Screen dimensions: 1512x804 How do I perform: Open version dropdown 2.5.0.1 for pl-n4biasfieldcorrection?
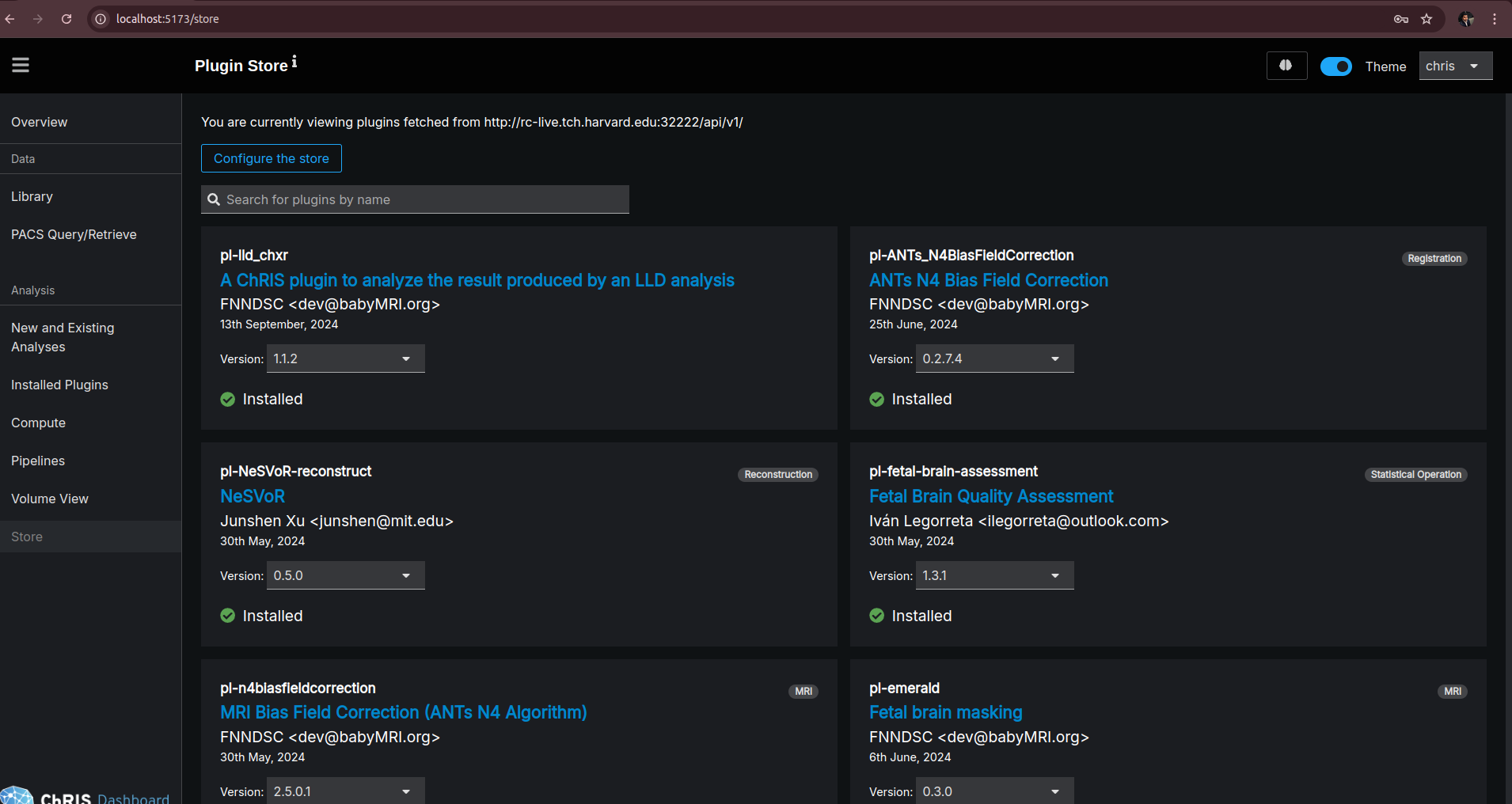346,791
